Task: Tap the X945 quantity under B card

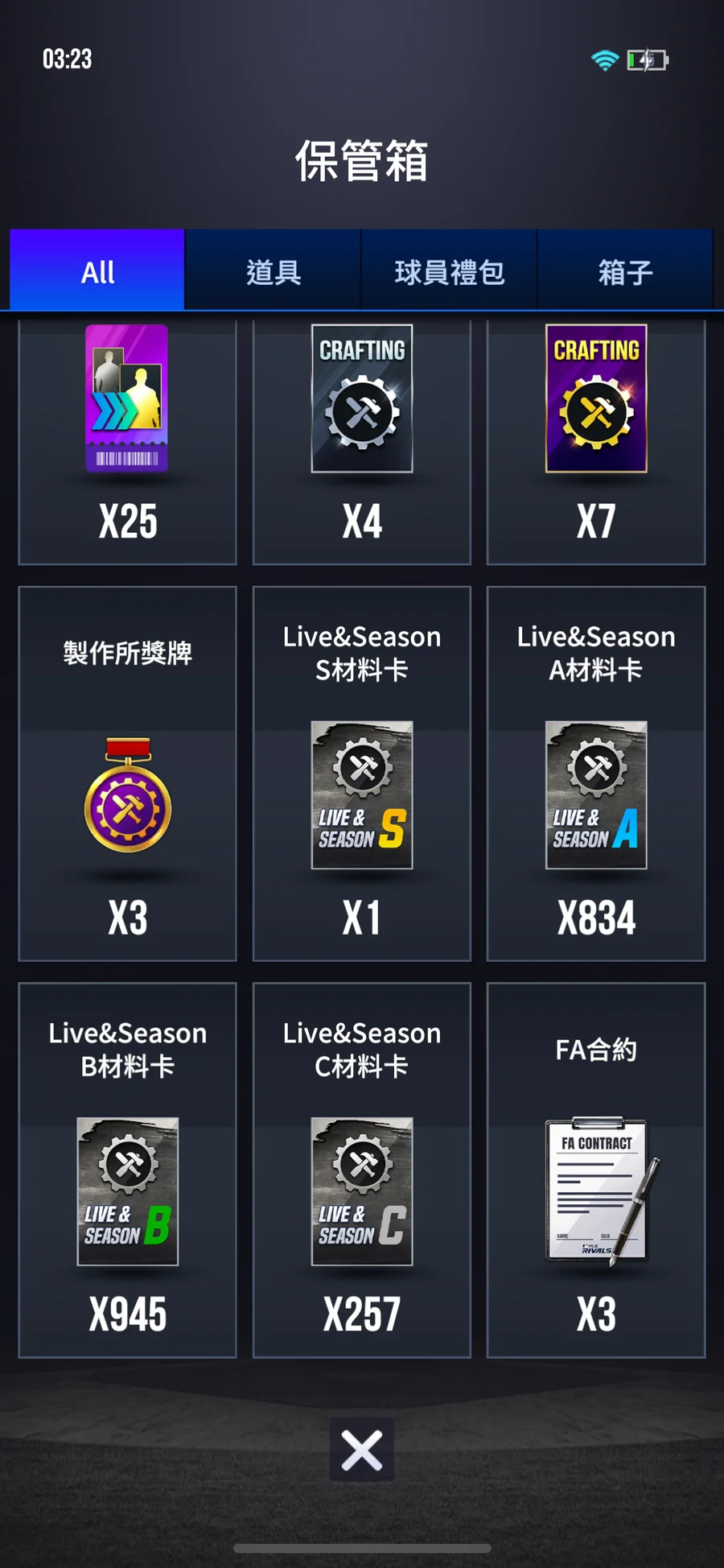Action: pyautogui.click(x=128, y=1314)
